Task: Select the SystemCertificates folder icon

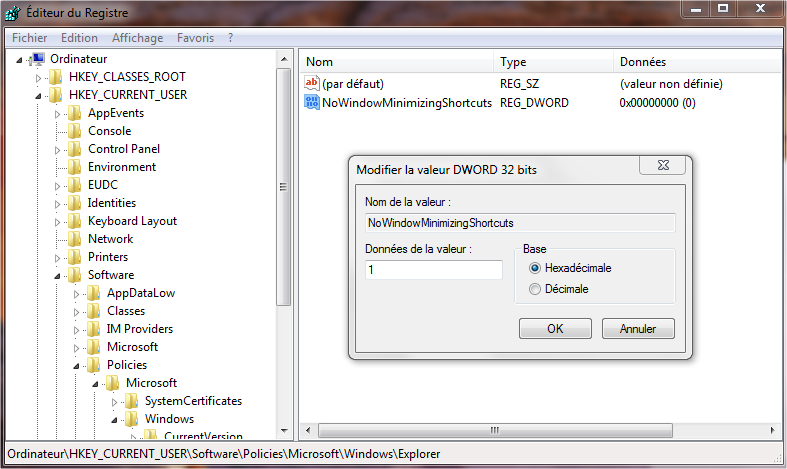Action: tap(132, 401)
